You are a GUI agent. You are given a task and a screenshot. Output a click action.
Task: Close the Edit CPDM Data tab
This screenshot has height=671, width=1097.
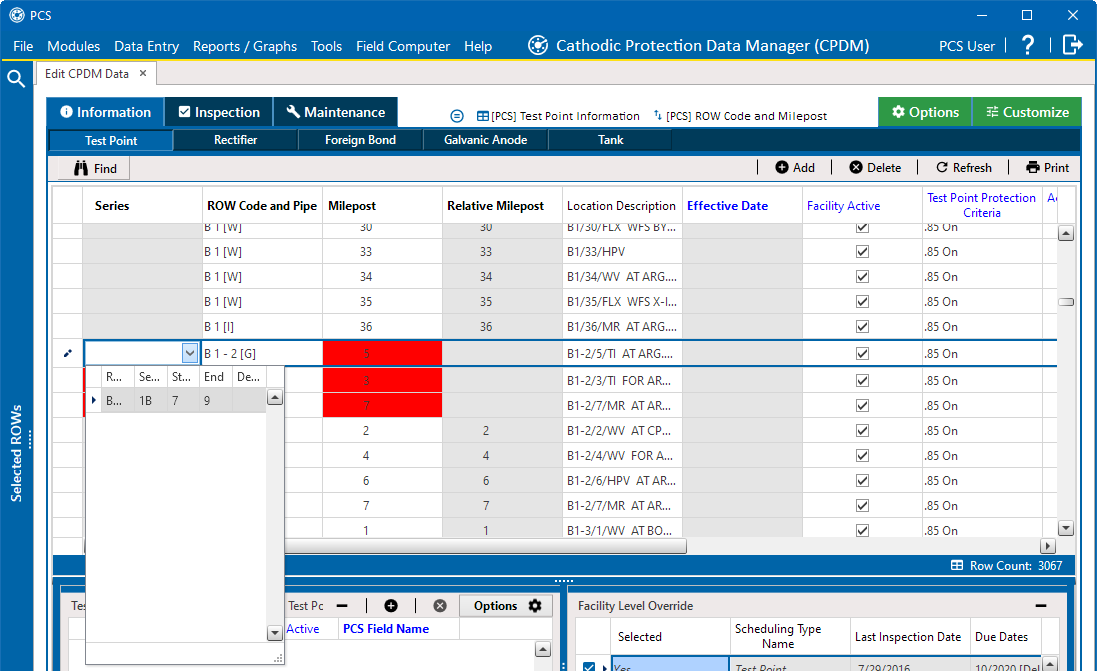[x=143, y=73]
